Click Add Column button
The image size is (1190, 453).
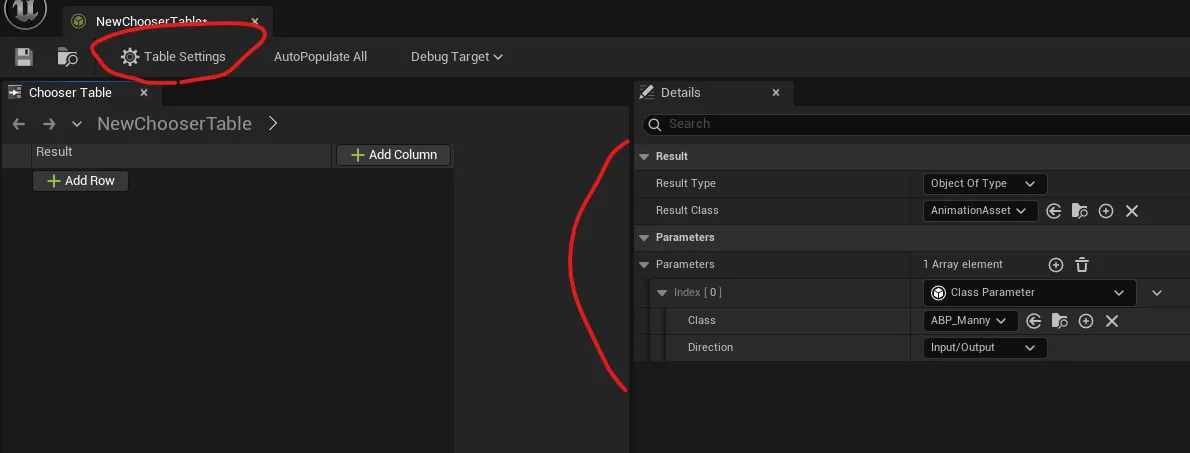click(x=393, y=155)
